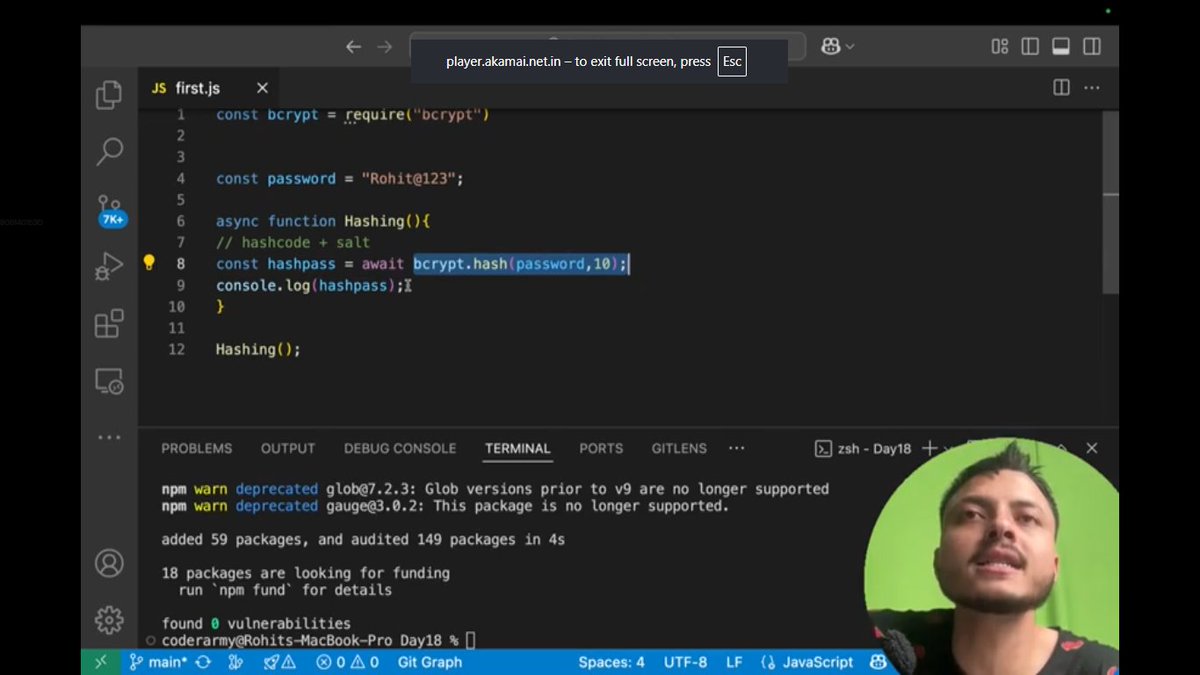
Task: Click the lightbulb code action on line 8
Action: pos(149,263)
